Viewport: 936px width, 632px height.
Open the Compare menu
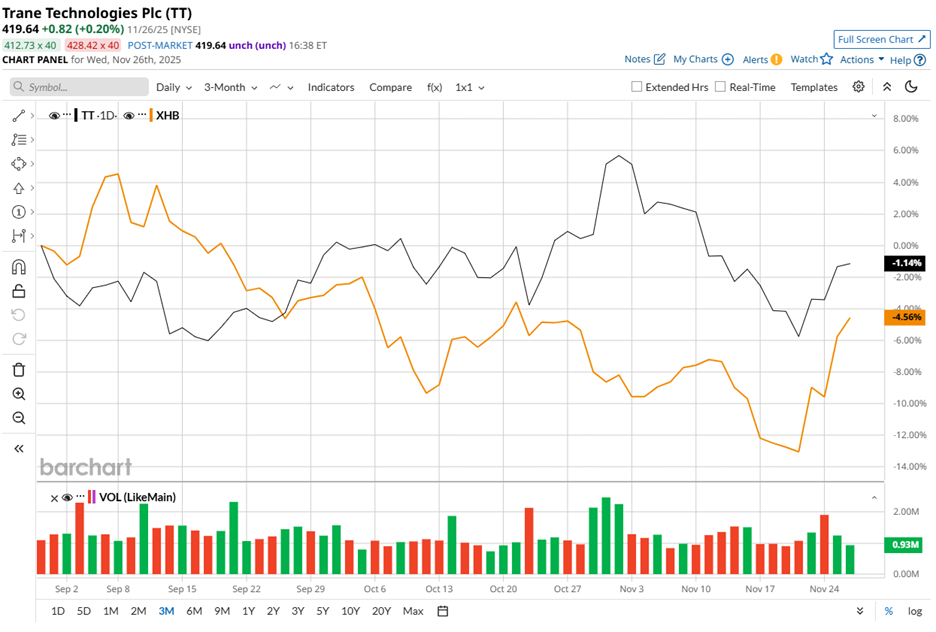[x=390, y=87]
